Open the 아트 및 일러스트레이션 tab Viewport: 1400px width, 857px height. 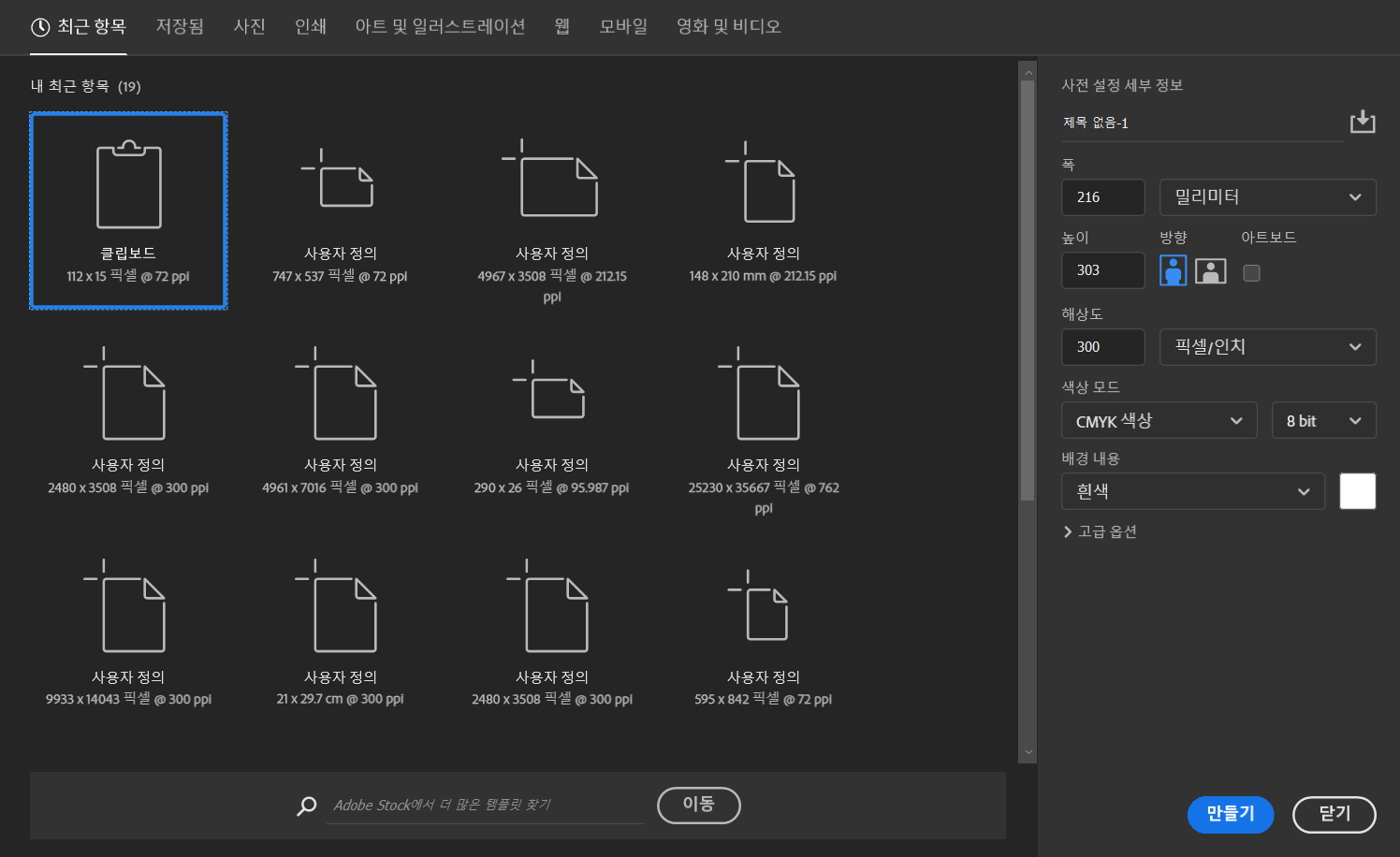point(440,26)
